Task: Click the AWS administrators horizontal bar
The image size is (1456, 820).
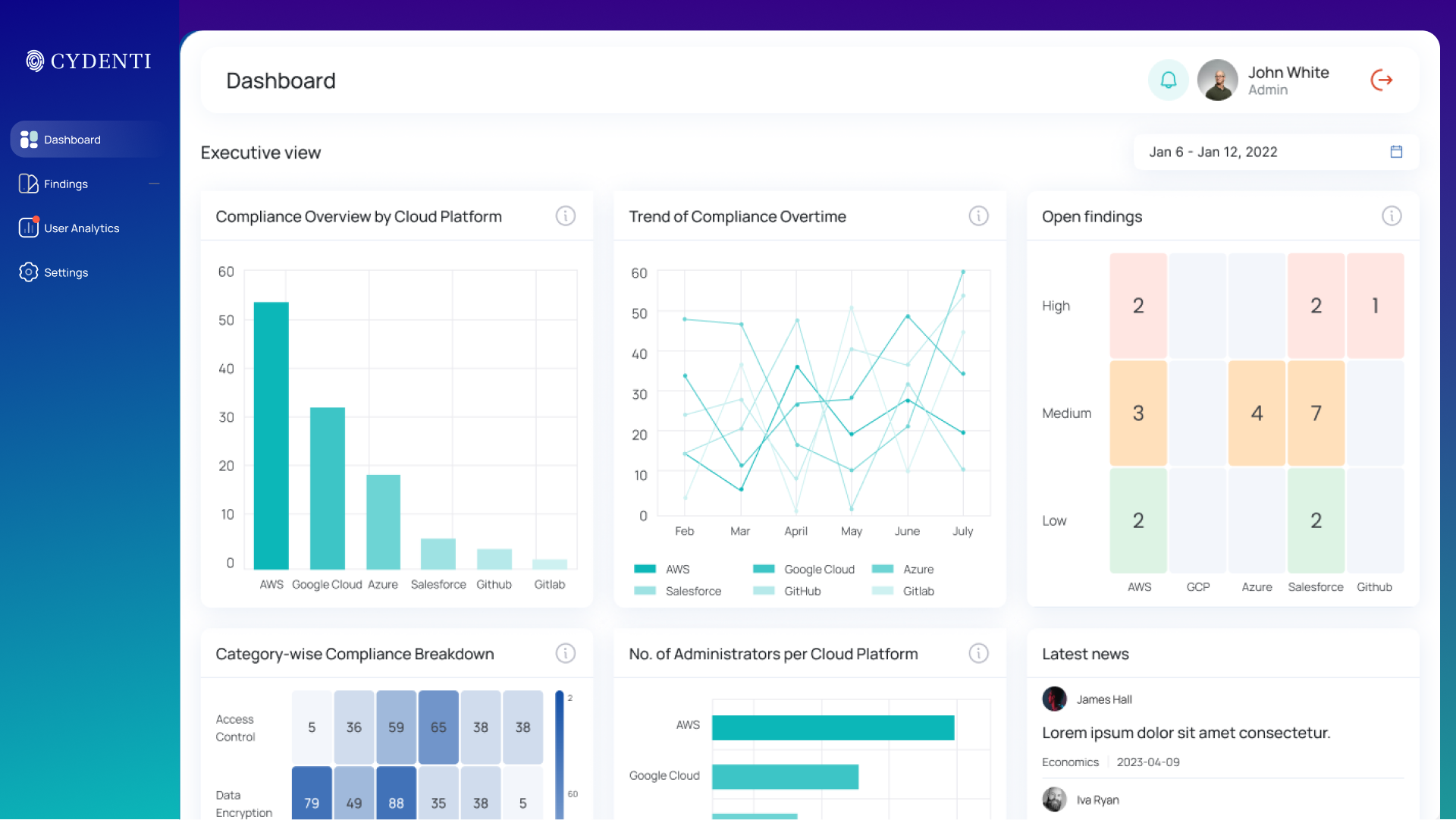Action: [x=833, y=727]
